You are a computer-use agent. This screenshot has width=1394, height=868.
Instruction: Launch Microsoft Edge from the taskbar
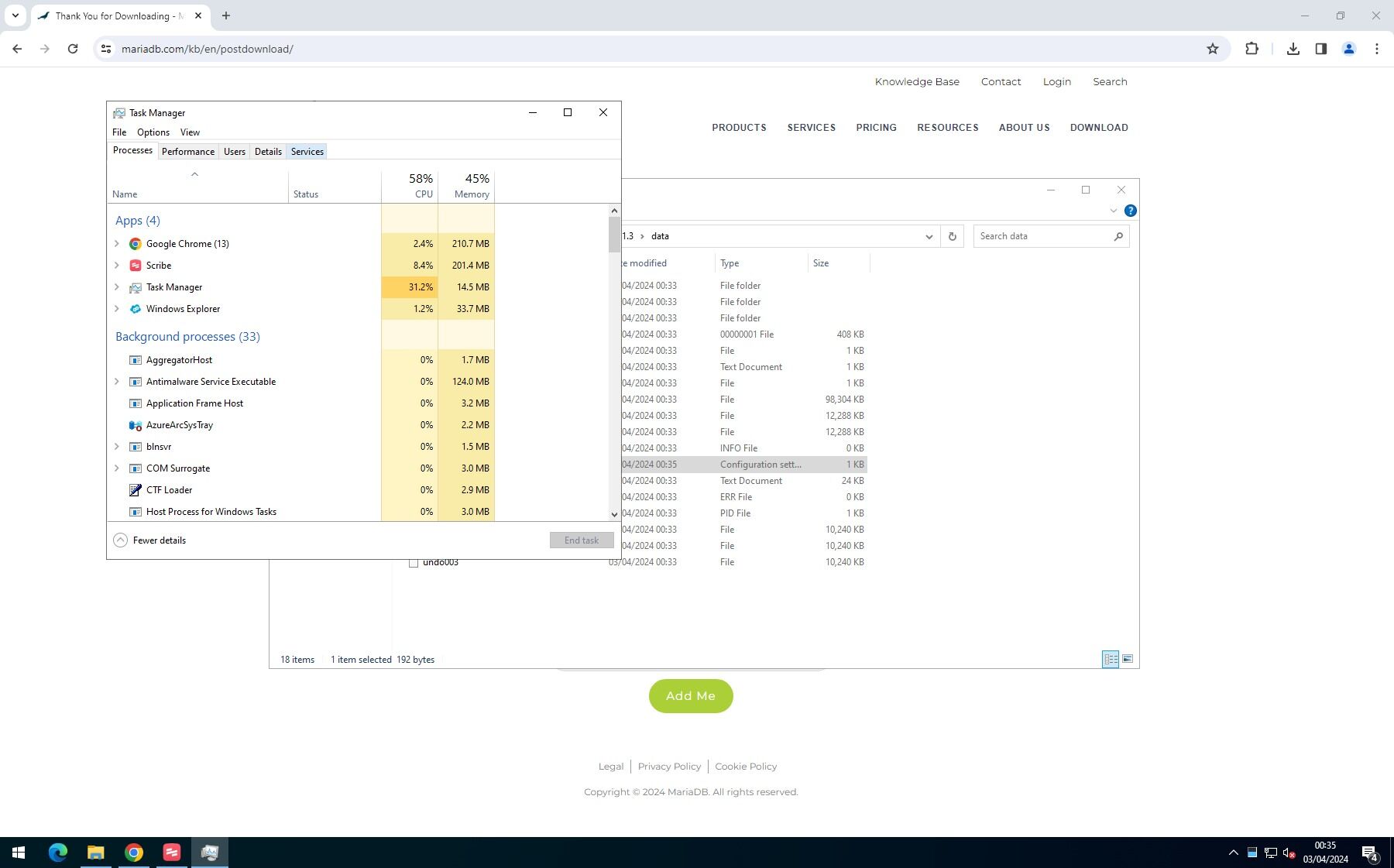click(x=58, y=853)
